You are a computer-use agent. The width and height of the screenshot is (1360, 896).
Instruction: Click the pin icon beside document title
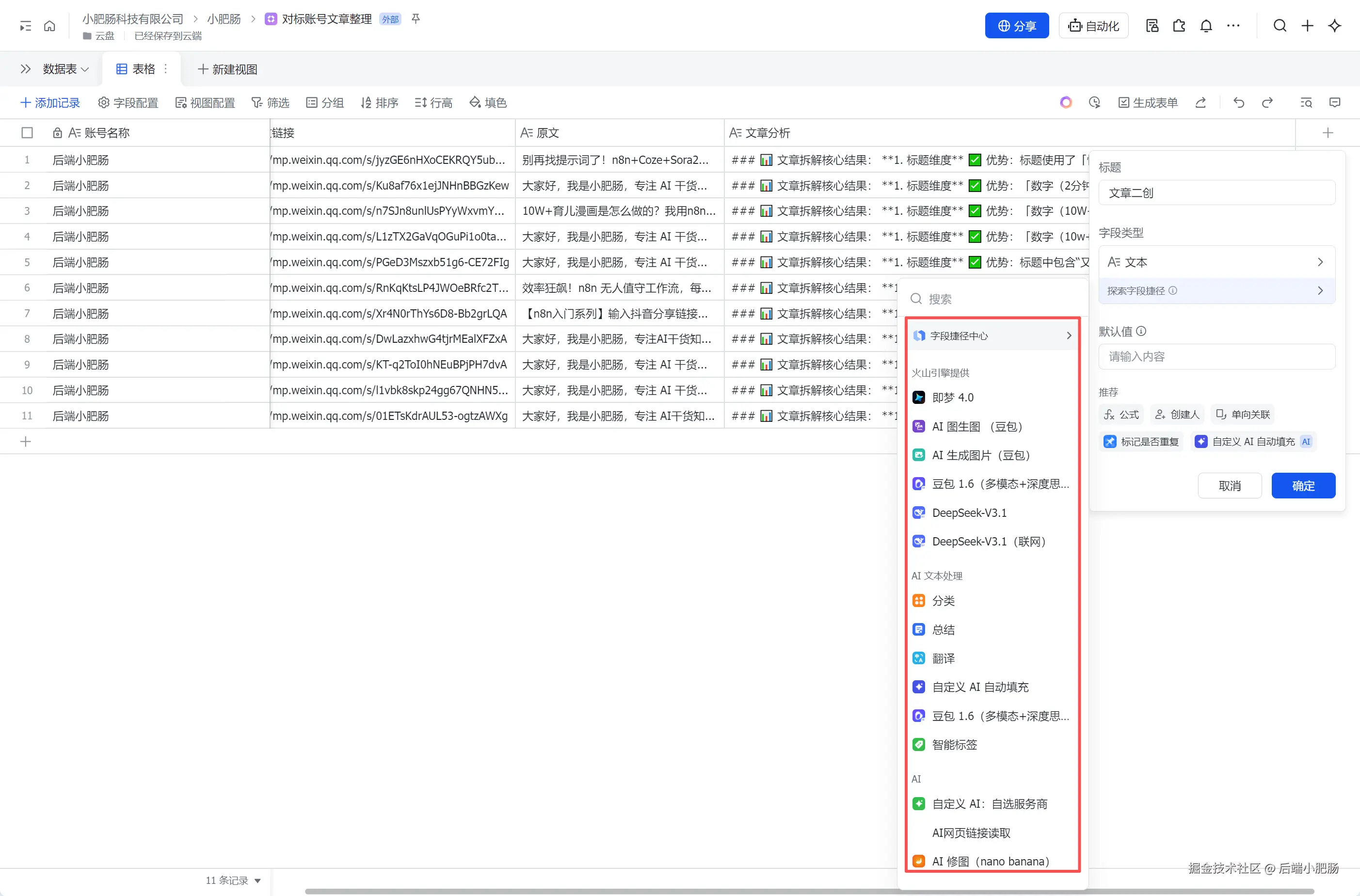(x=416, y=19)
